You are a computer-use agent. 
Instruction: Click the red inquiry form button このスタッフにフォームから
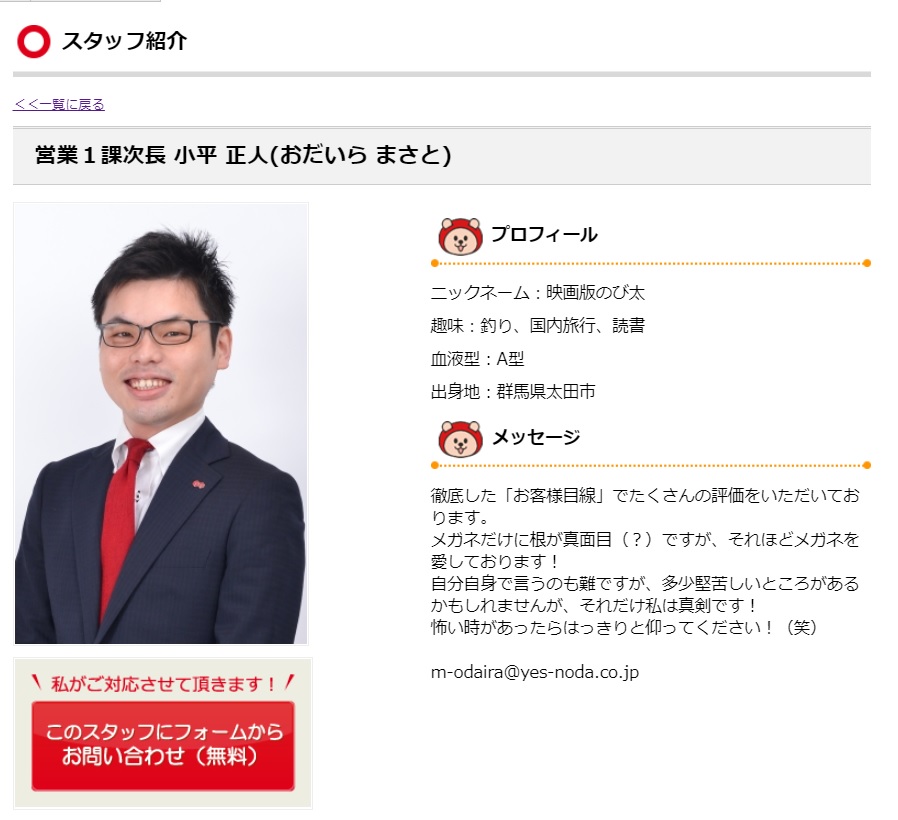163,746
